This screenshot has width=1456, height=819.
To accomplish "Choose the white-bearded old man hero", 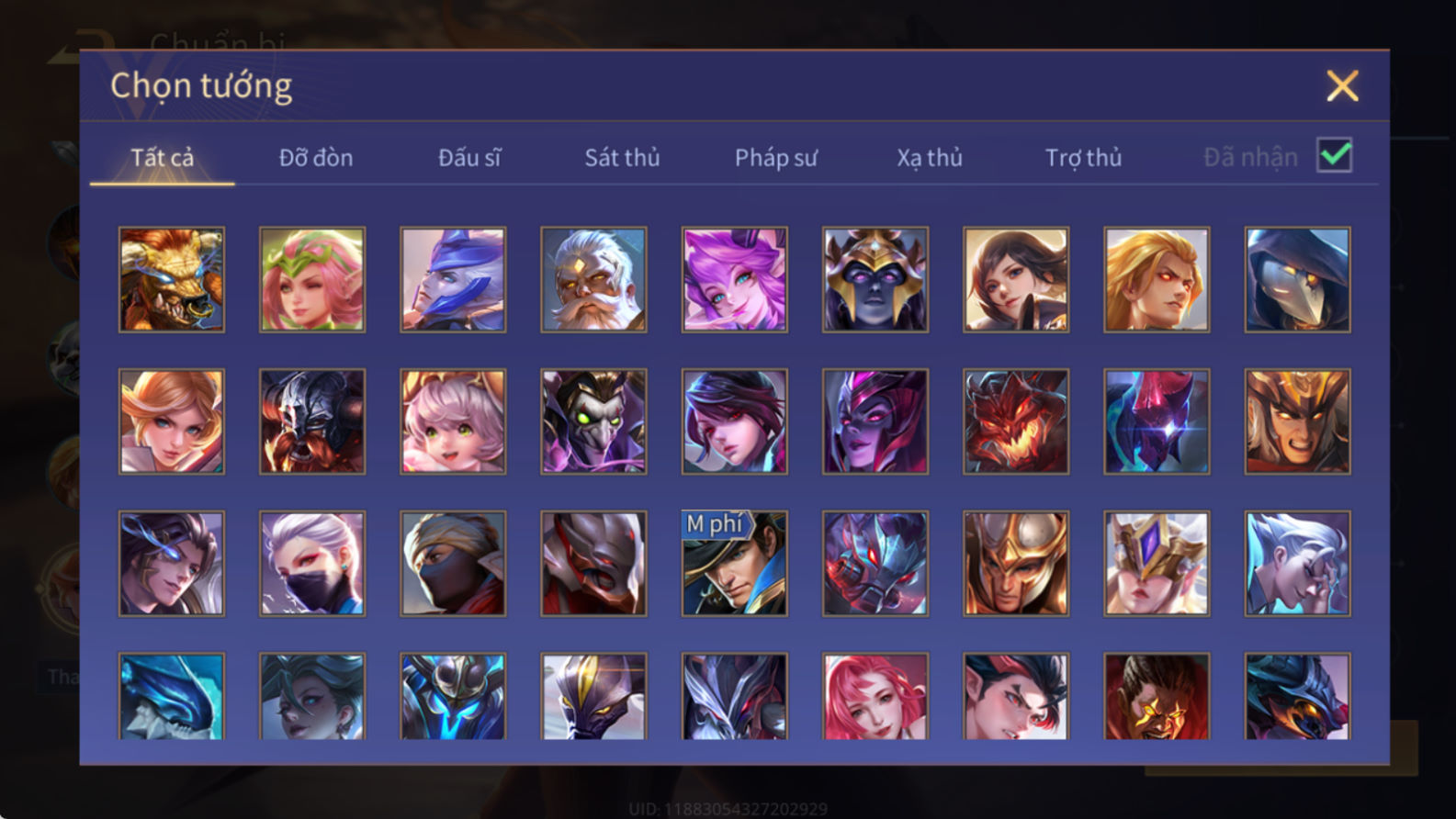I will [x=593, y=280].
